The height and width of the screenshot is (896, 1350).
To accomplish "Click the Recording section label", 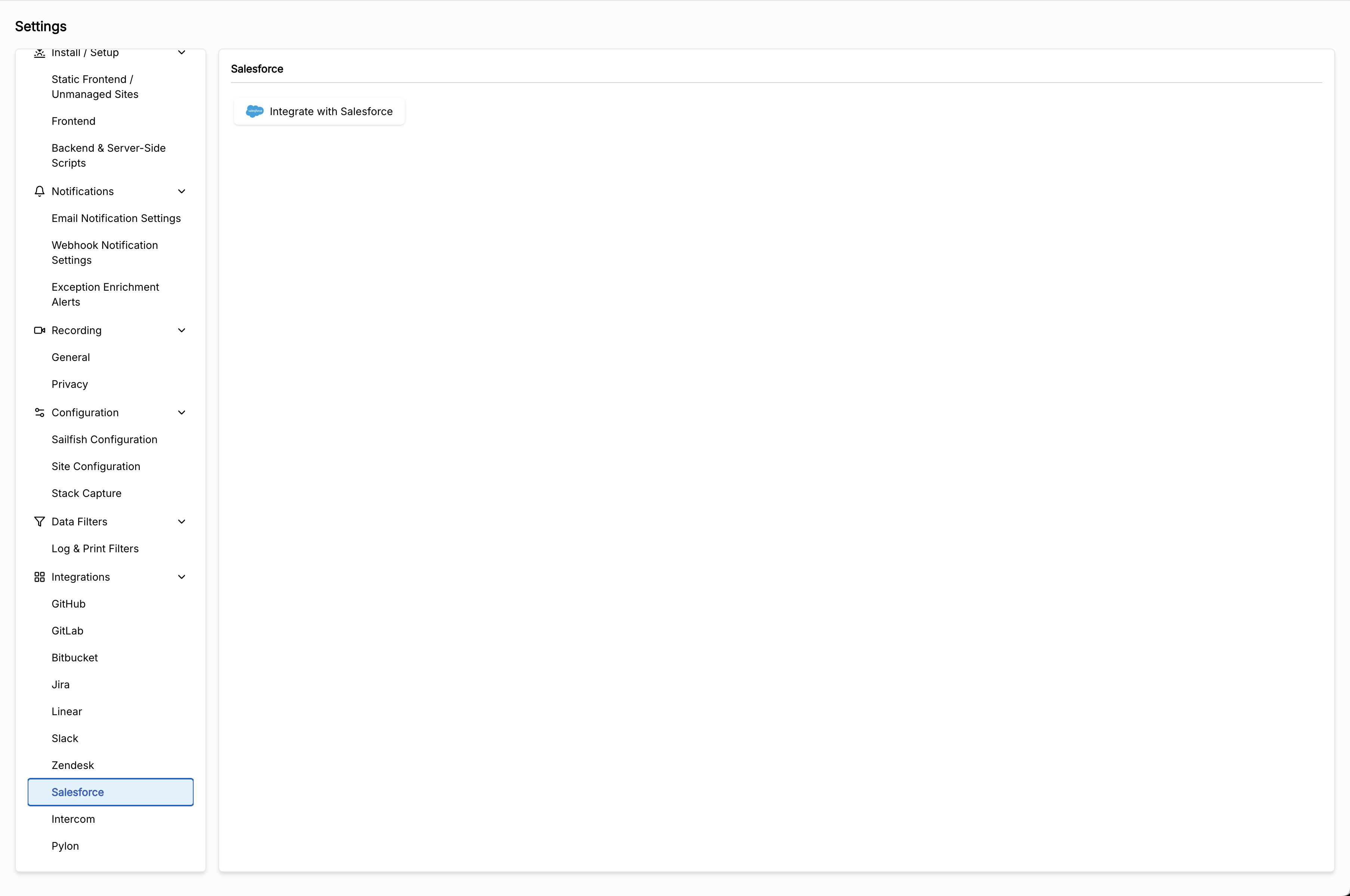I will pyautogui.click(x=77, y=330).
